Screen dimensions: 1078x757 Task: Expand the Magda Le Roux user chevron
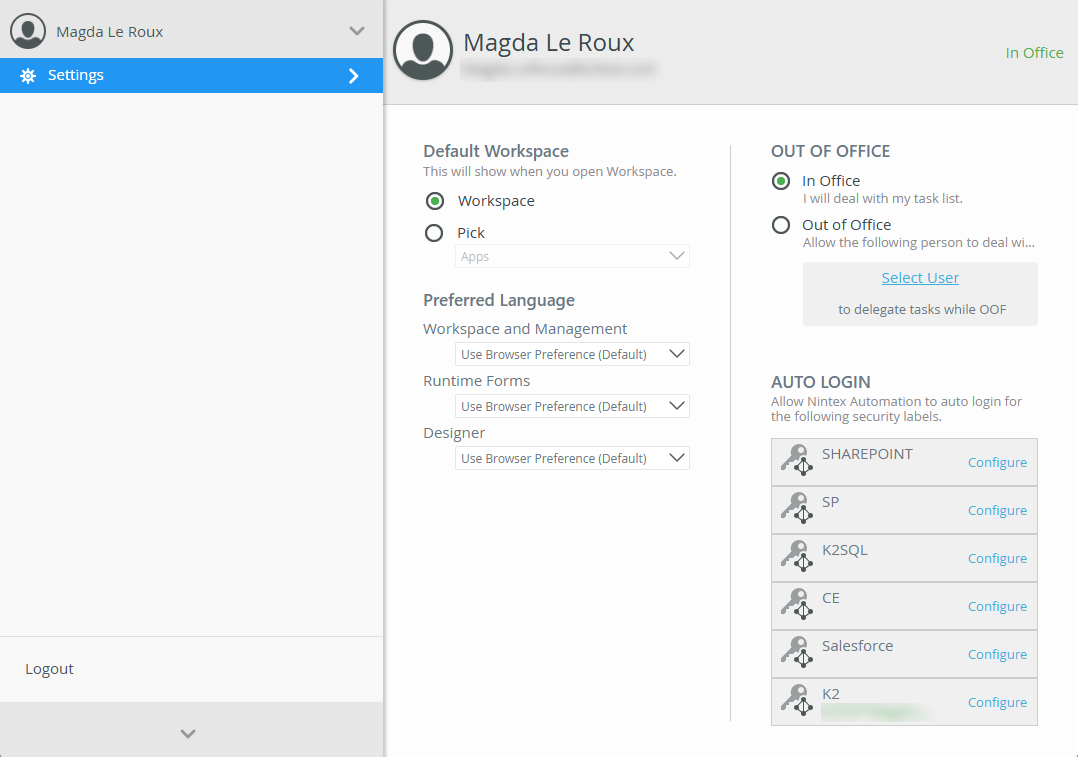(x=357, y=31)
